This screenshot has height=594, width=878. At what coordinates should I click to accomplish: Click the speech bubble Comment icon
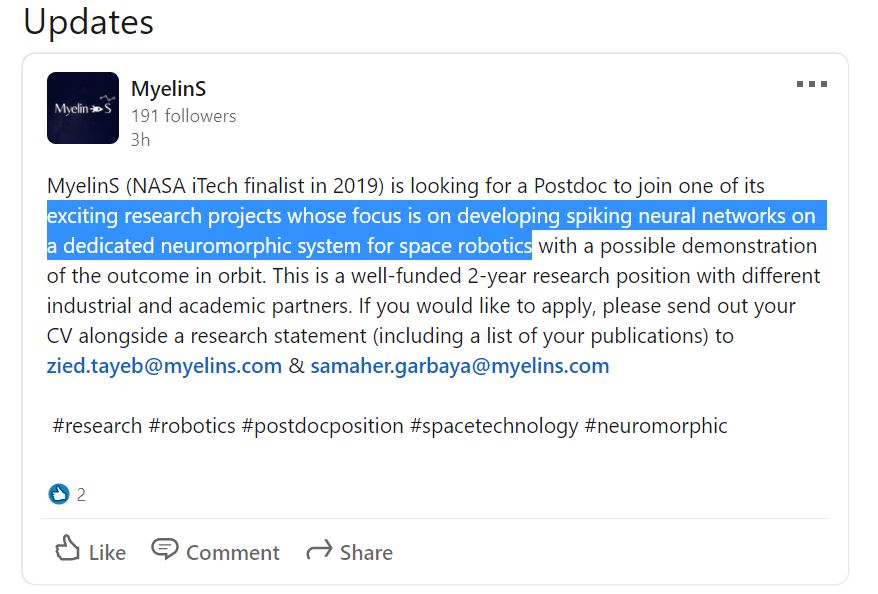(x=165, y=549)
